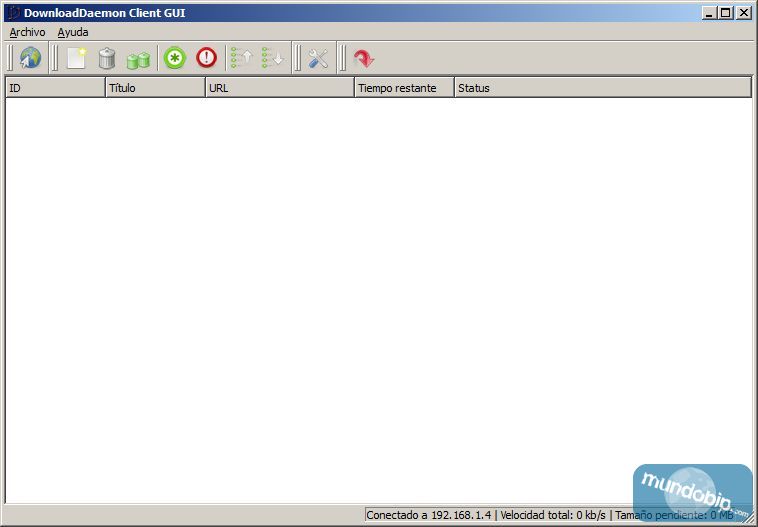The height and width of the screenshot is (527, 758).
Task: Click the Conectado a 192.168.1.4 status text
Action: [428, 515]
